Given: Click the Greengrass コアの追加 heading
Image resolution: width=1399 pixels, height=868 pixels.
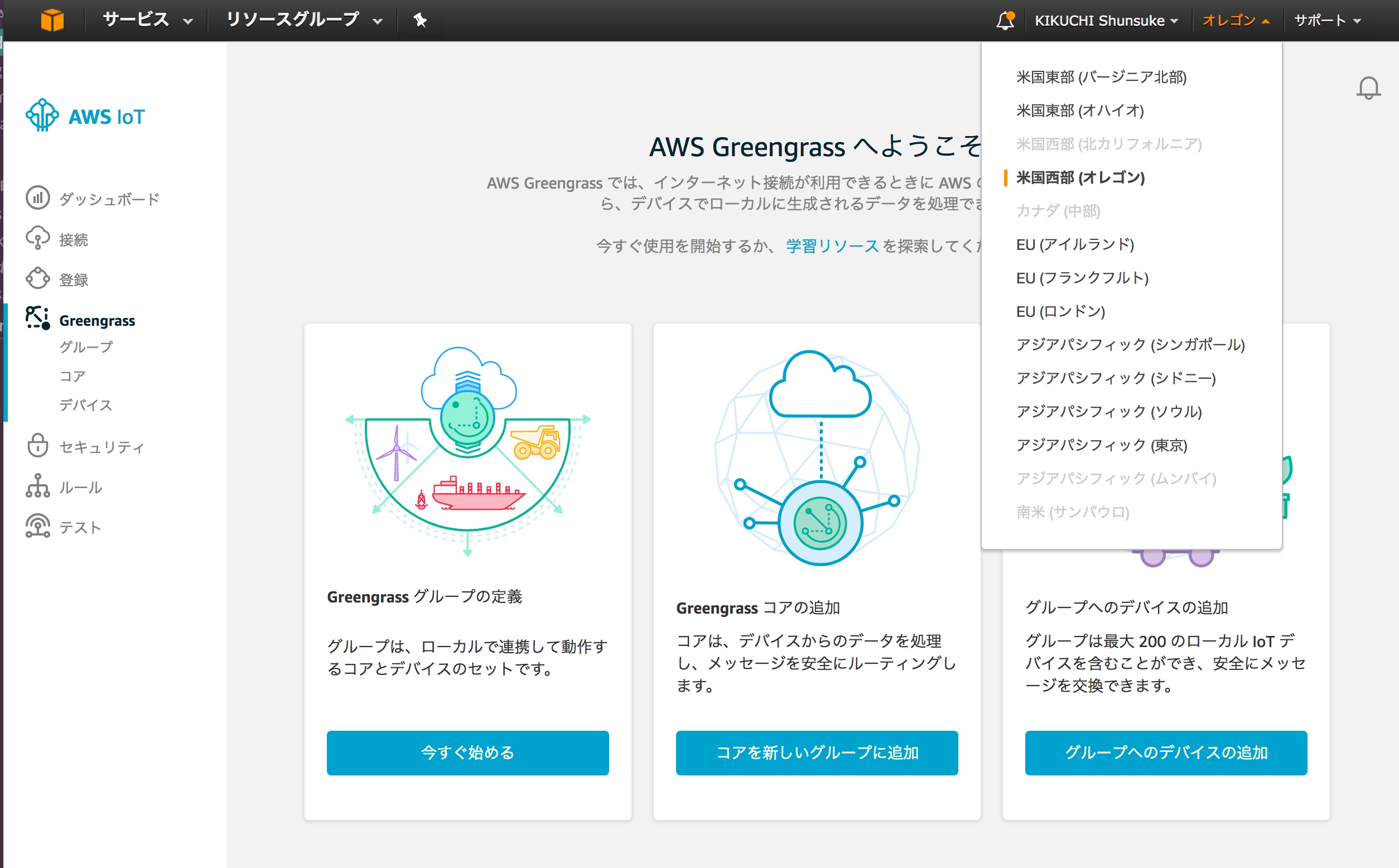Looking at the screenshot, I should [x=758, y=607].
